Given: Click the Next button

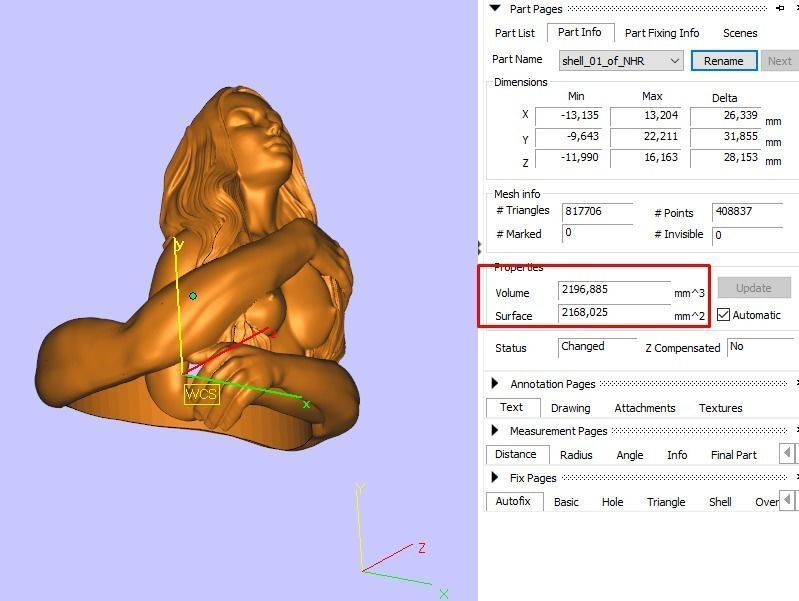Looking at the screenshot, I should click(x=780, y=61).
